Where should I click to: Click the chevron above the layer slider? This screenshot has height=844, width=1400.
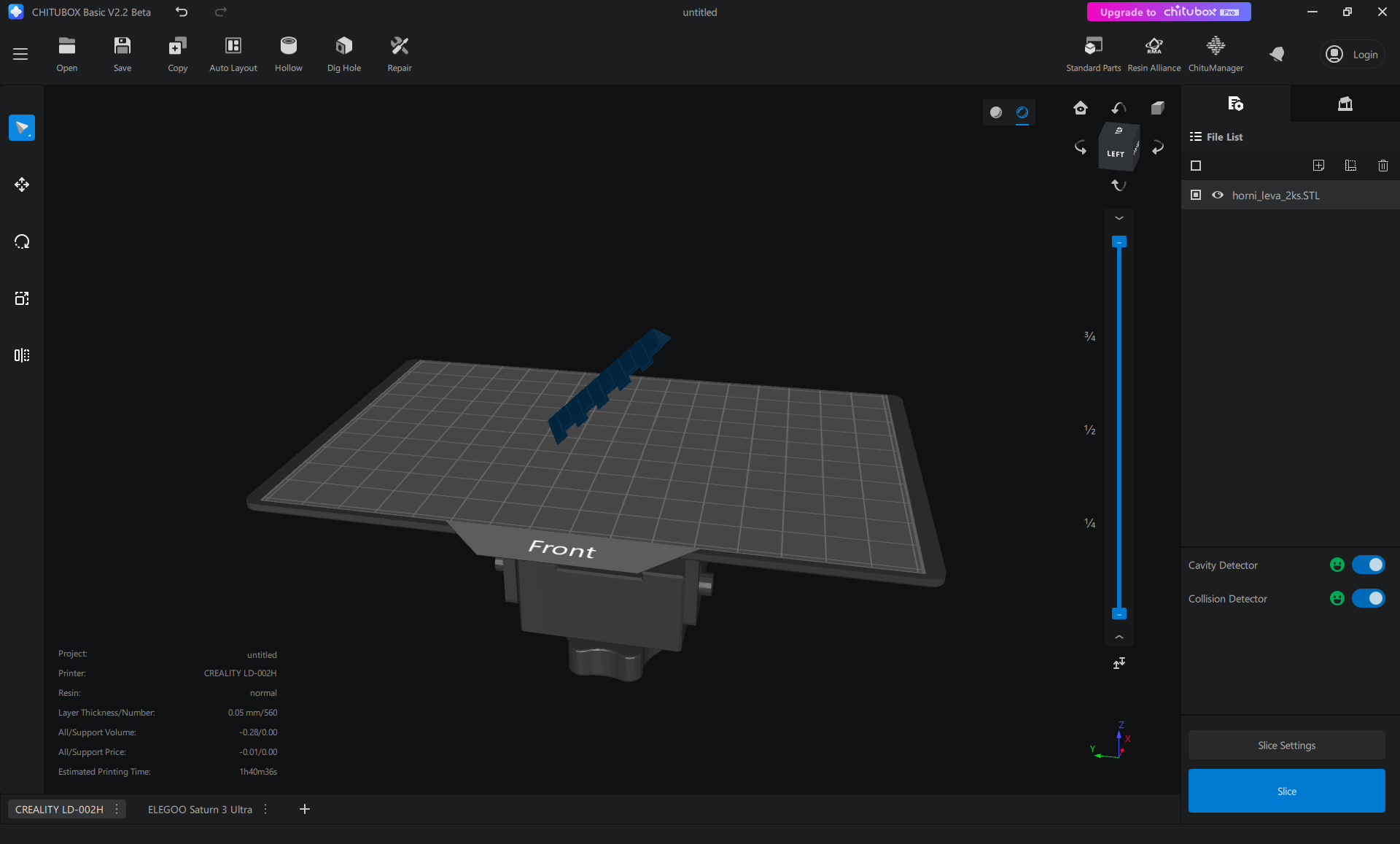click(x=1119, y=218)
